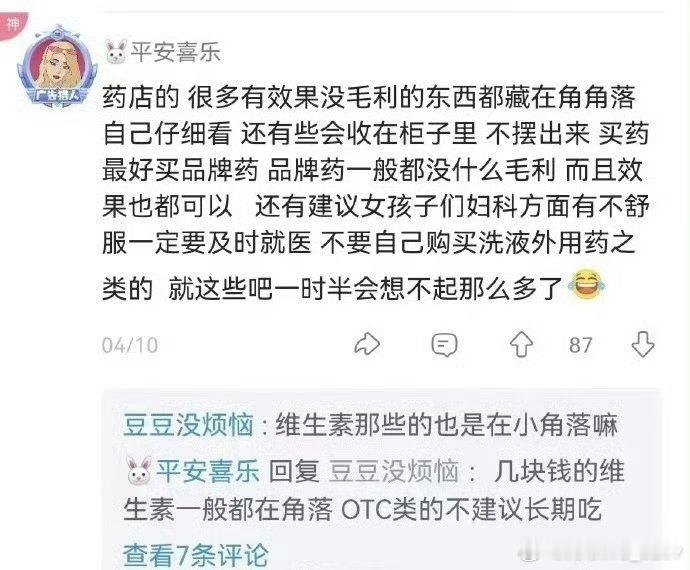
Task: Select the main comment text about 药店
Action: (375, 194)
